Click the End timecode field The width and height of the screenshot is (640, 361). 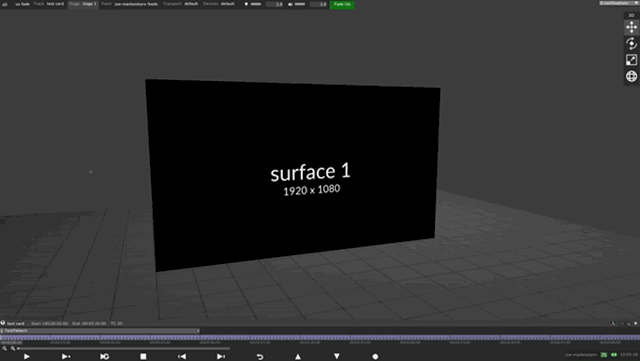pyautogui.click(x=89, y=323)
